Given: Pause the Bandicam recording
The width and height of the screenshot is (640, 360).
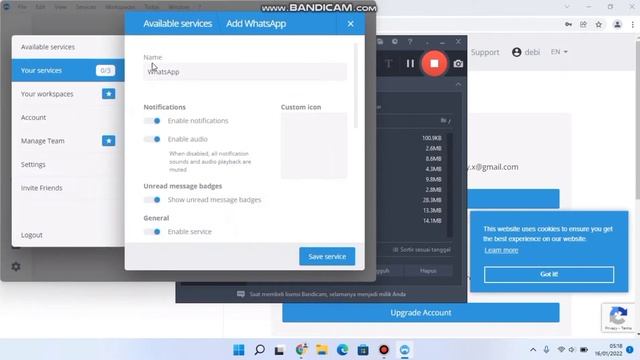Looking at the screenshot, I should pos(410,63).
